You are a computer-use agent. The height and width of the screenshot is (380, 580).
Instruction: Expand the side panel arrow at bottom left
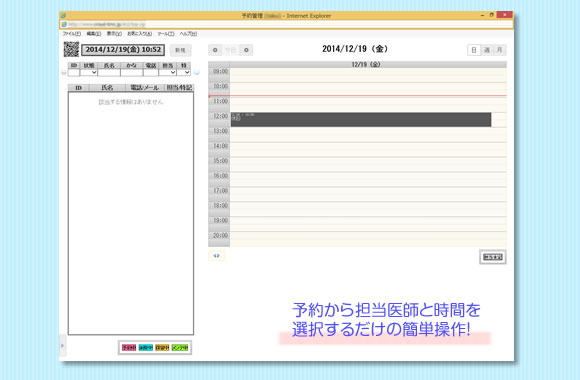point(63,346)
